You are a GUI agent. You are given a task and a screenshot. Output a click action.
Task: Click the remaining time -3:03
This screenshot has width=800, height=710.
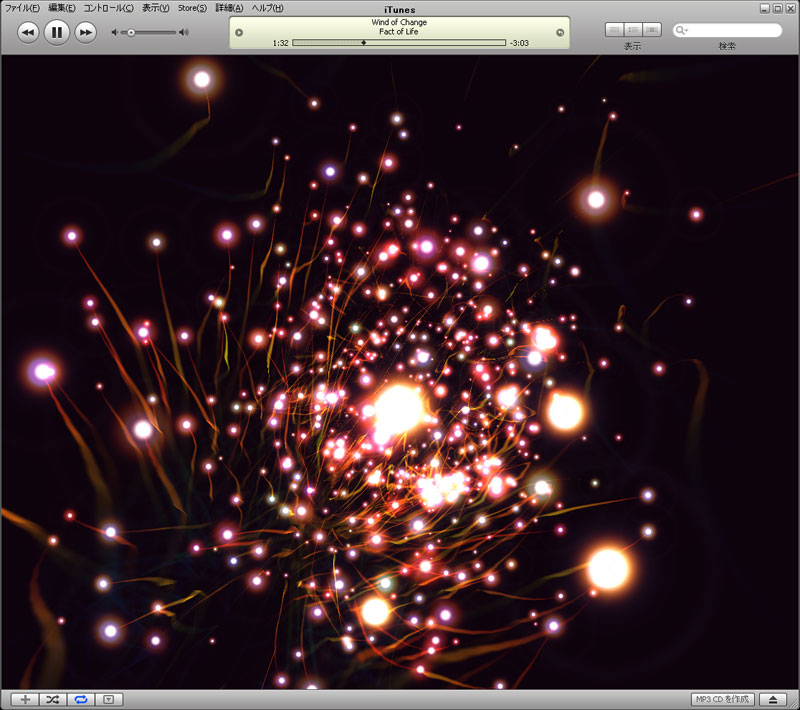[519, 43]
